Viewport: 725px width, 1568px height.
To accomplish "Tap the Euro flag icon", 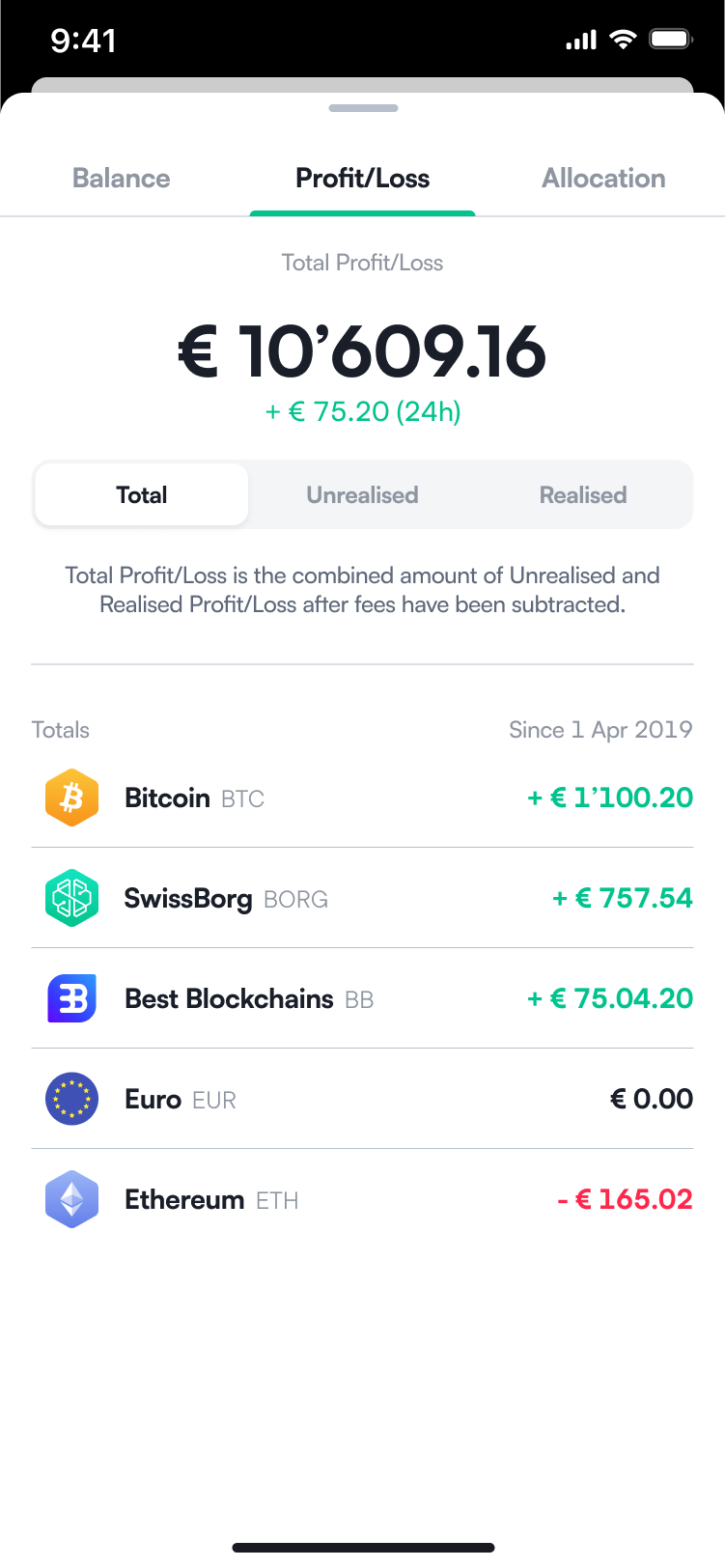I will pyautogui.click(x=72, y=1099).
